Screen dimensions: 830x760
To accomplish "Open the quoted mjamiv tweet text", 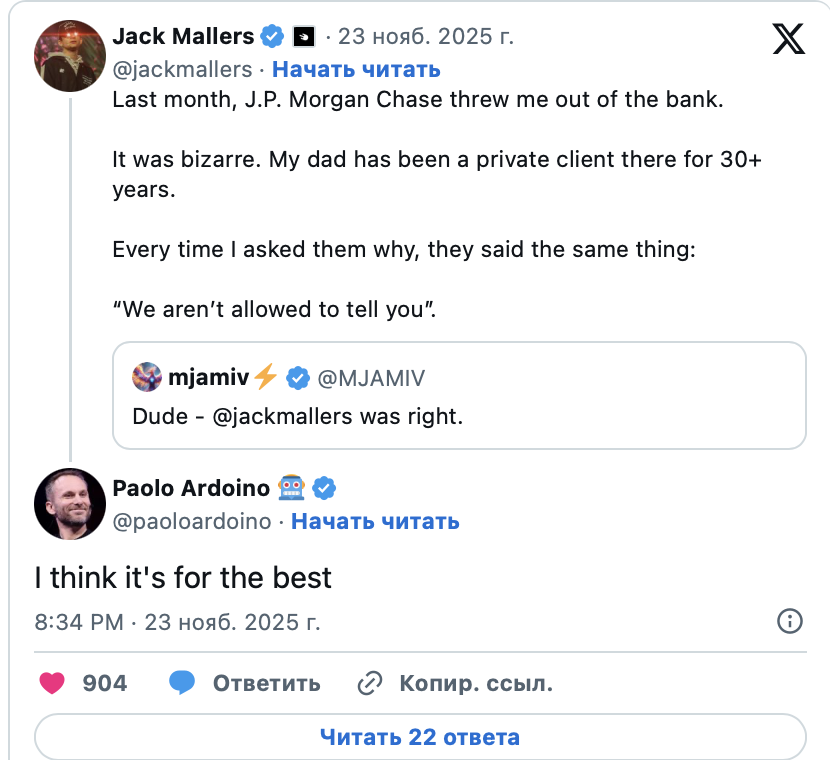I will point(298,415).
